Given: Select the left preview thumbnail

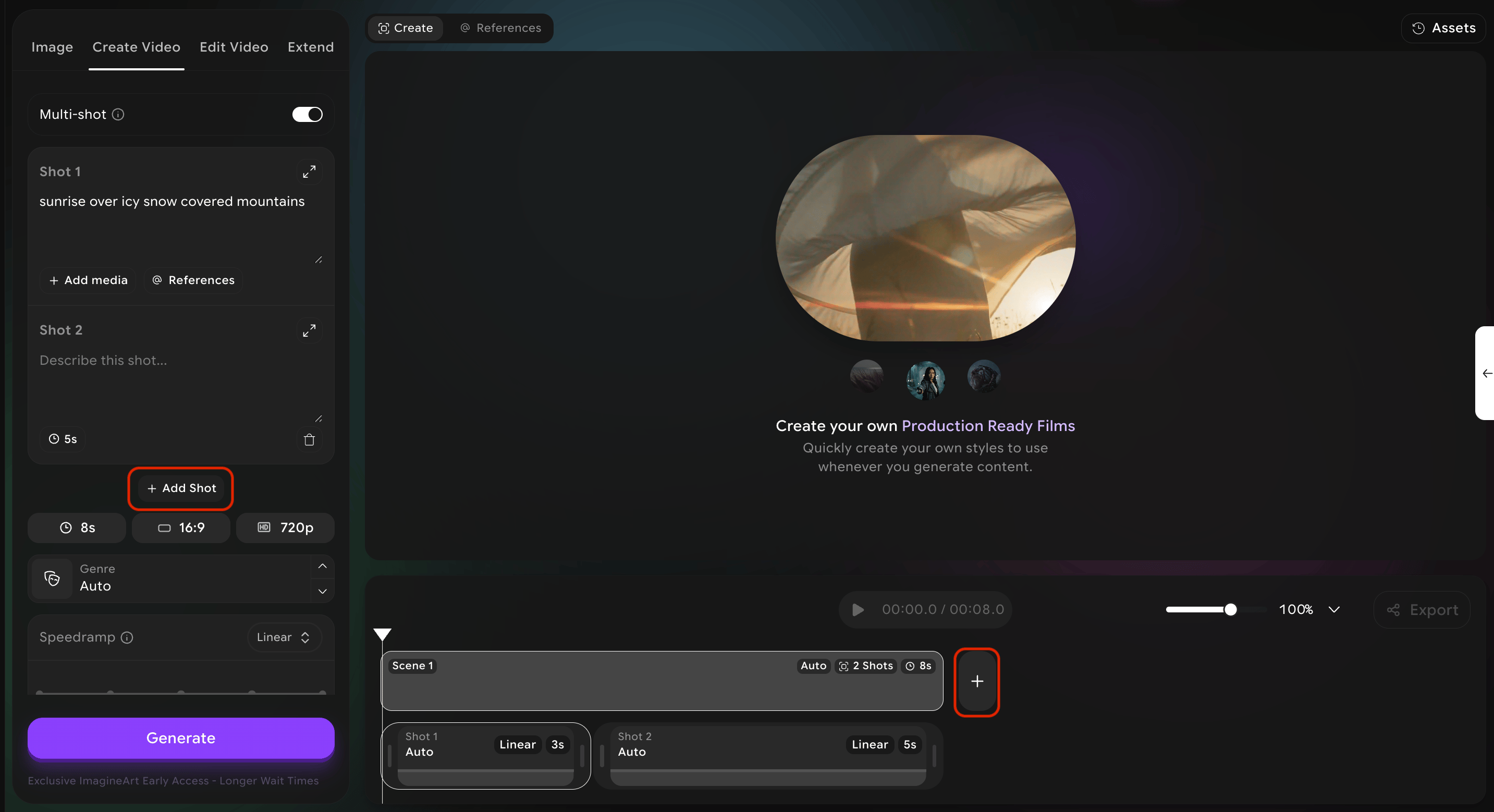Looking at the screenshot, I should [866, 376].
